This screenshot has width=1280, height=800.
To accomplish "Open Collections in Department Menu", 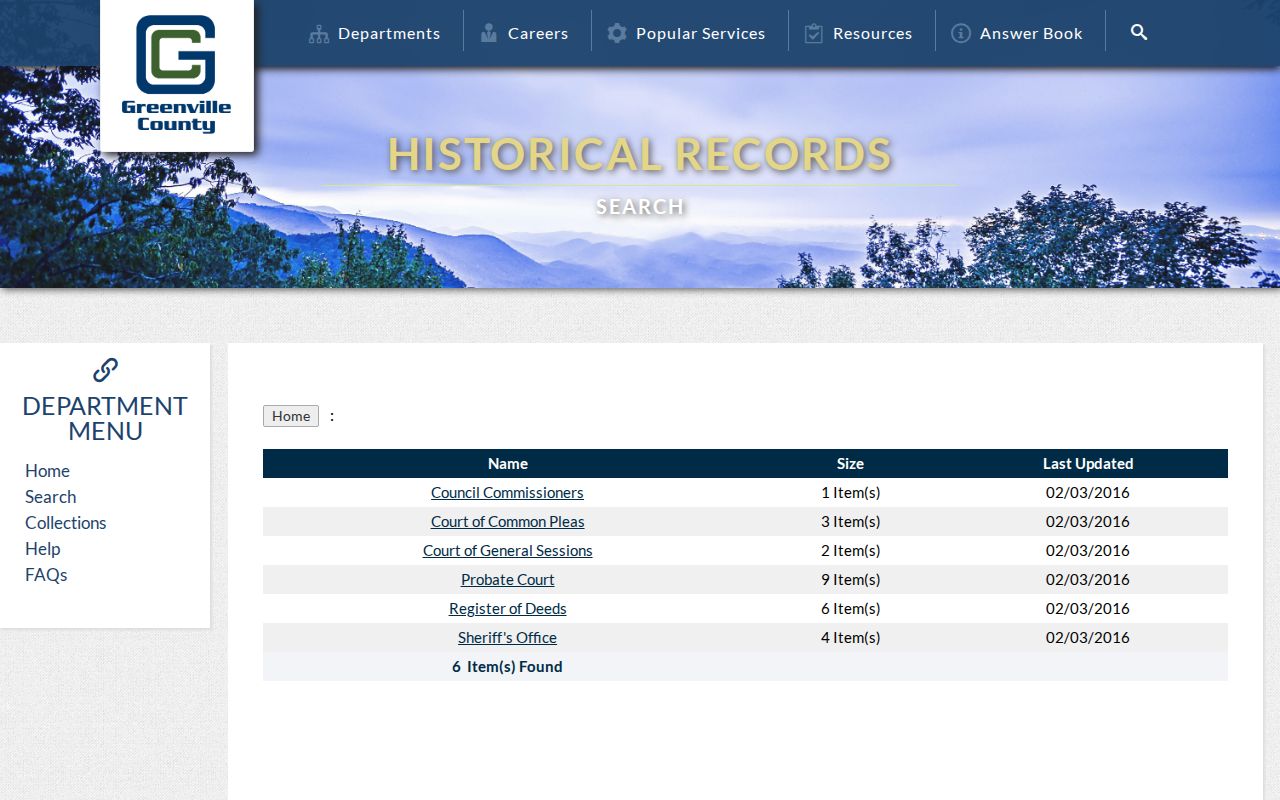I will pos(65,523).
